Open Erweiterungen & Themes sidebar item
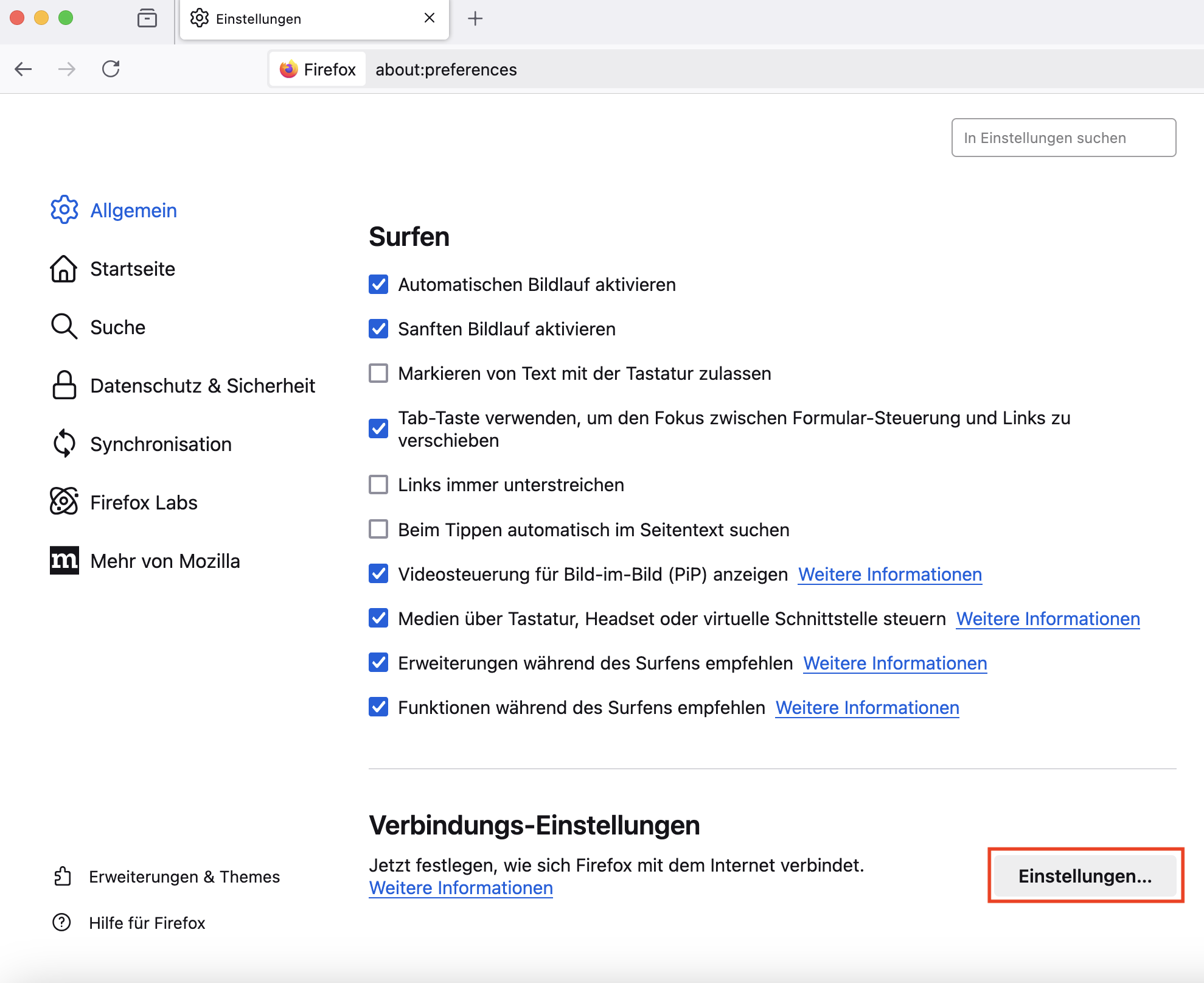The image size is (1204, 983). point(184,876)
